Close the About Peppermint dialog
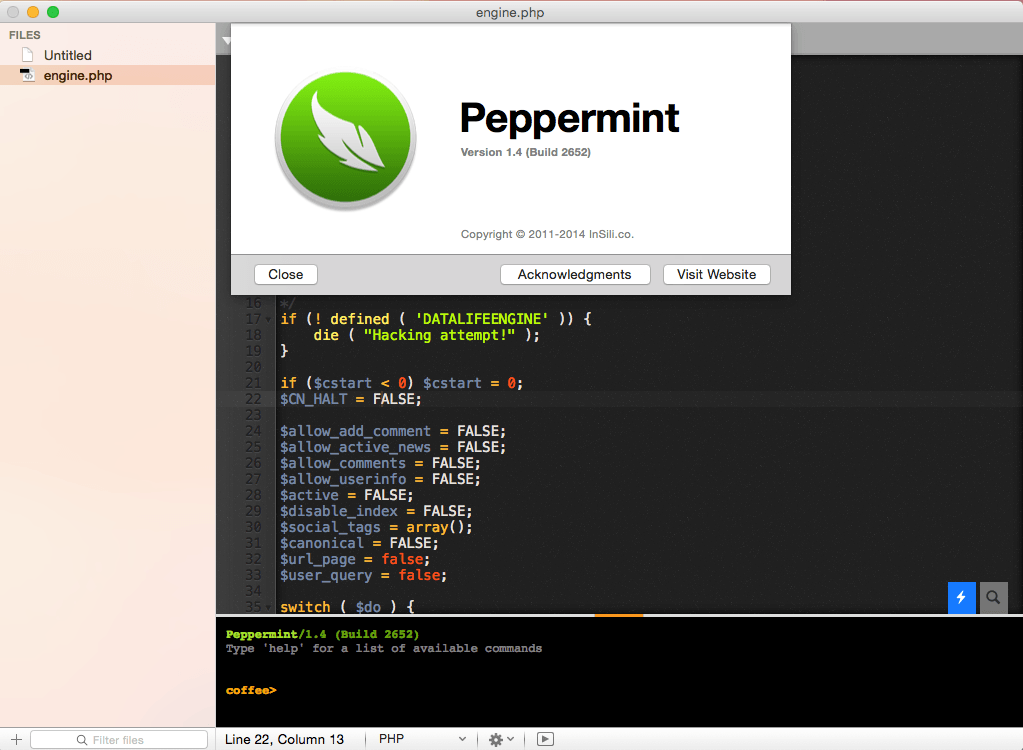 [286, 275]
